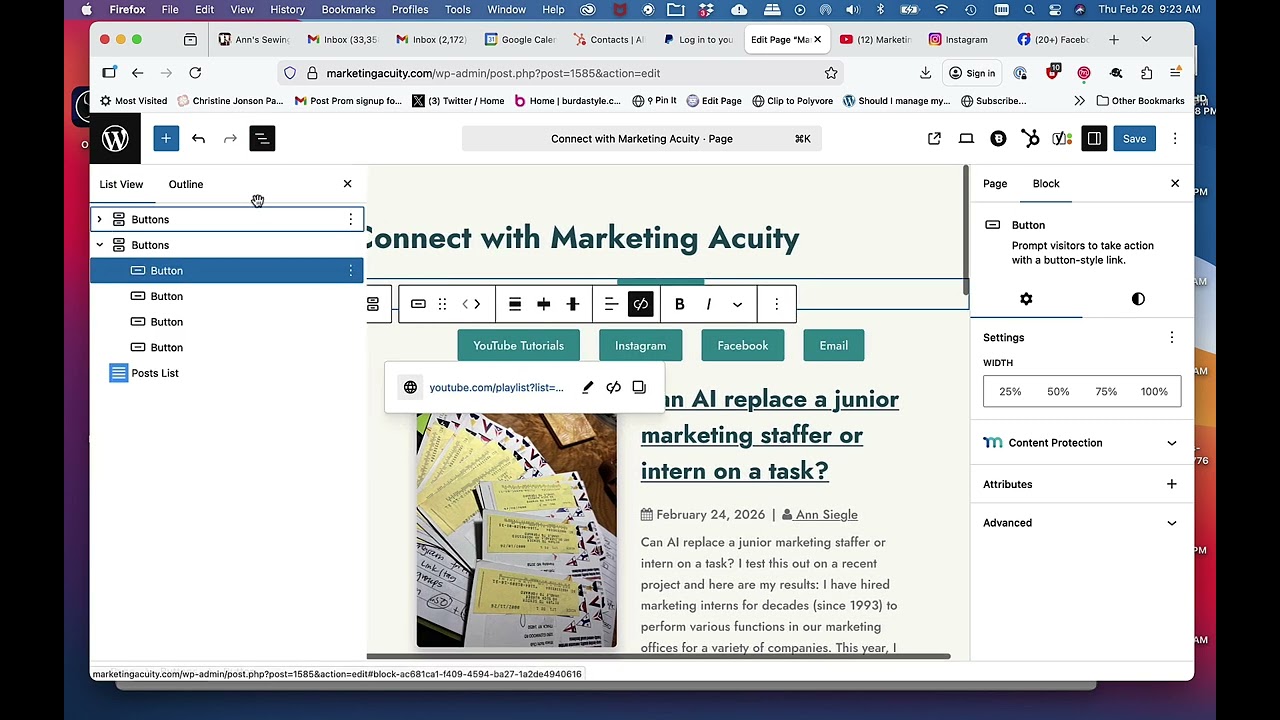Viewport: 1280px width, 720px height.
Task: Open Firefox Downloads panel
Action: pyautogui.click(x=925, y=73)
